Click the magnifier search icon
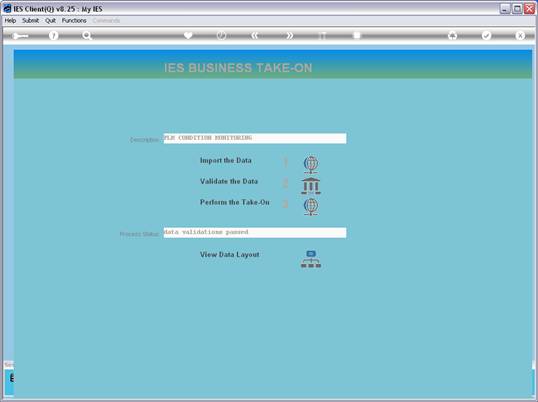 87,35
